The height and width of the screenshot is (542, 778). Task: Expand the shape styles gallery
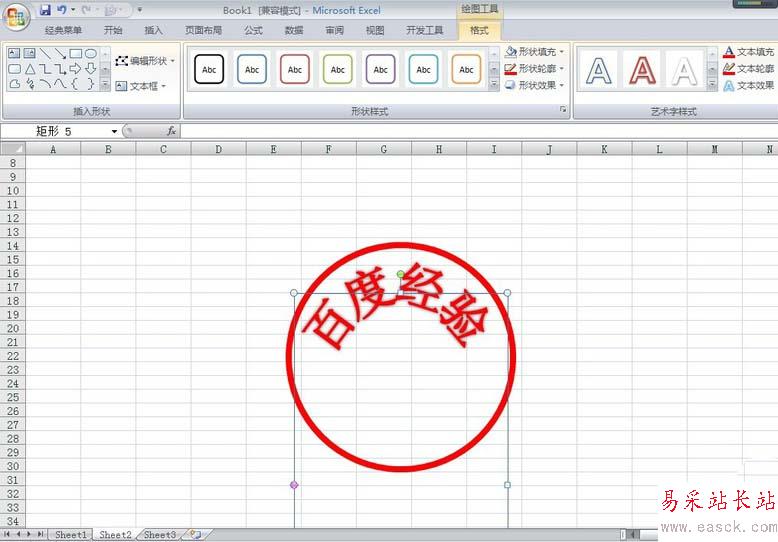click(494, 85)
